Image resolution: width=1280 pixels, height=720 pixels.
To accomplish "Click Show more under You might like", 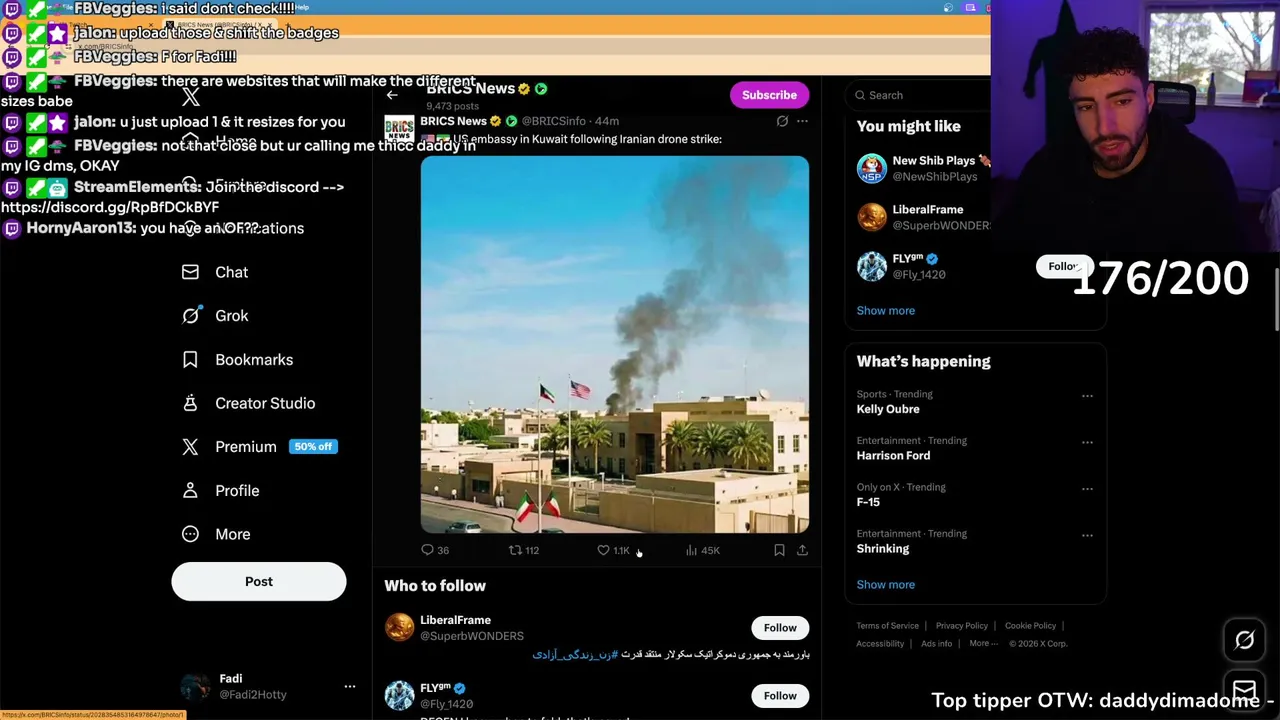I will click(885, 310).
